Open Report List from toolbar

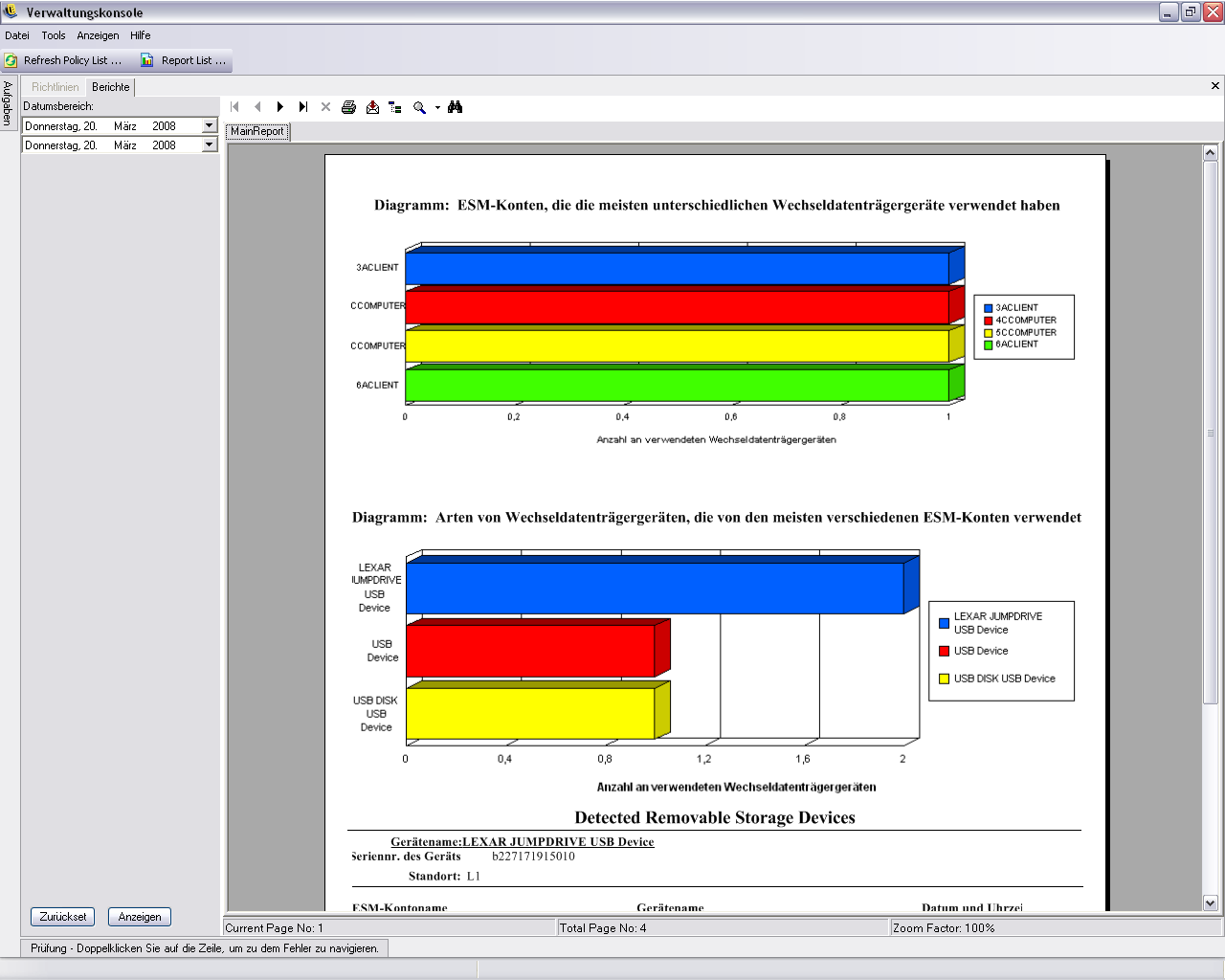point(184,60)
